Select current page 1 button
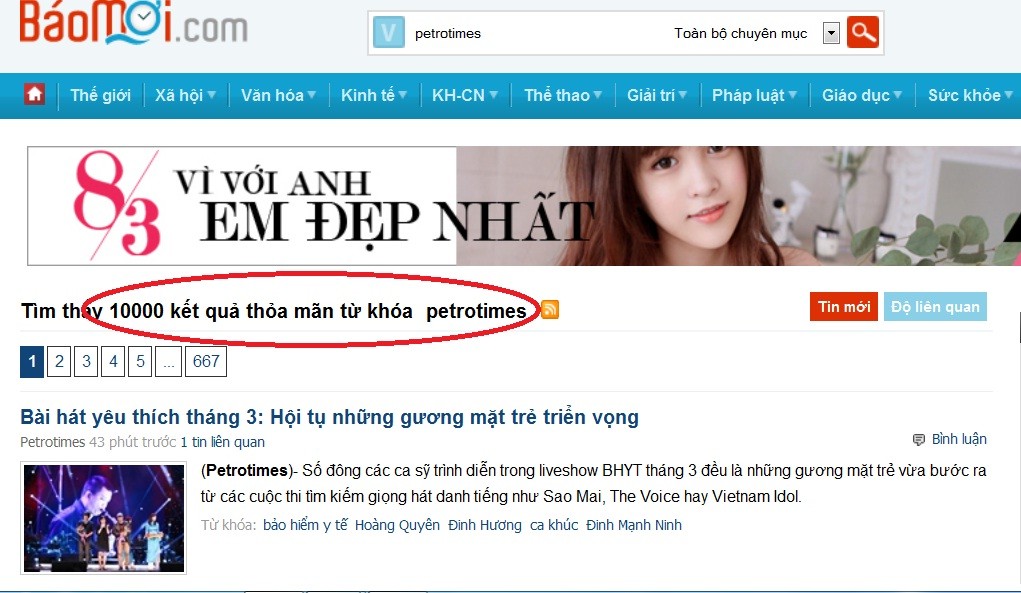Viewport: 1021px width, 593px height. (x=32, y=361)
